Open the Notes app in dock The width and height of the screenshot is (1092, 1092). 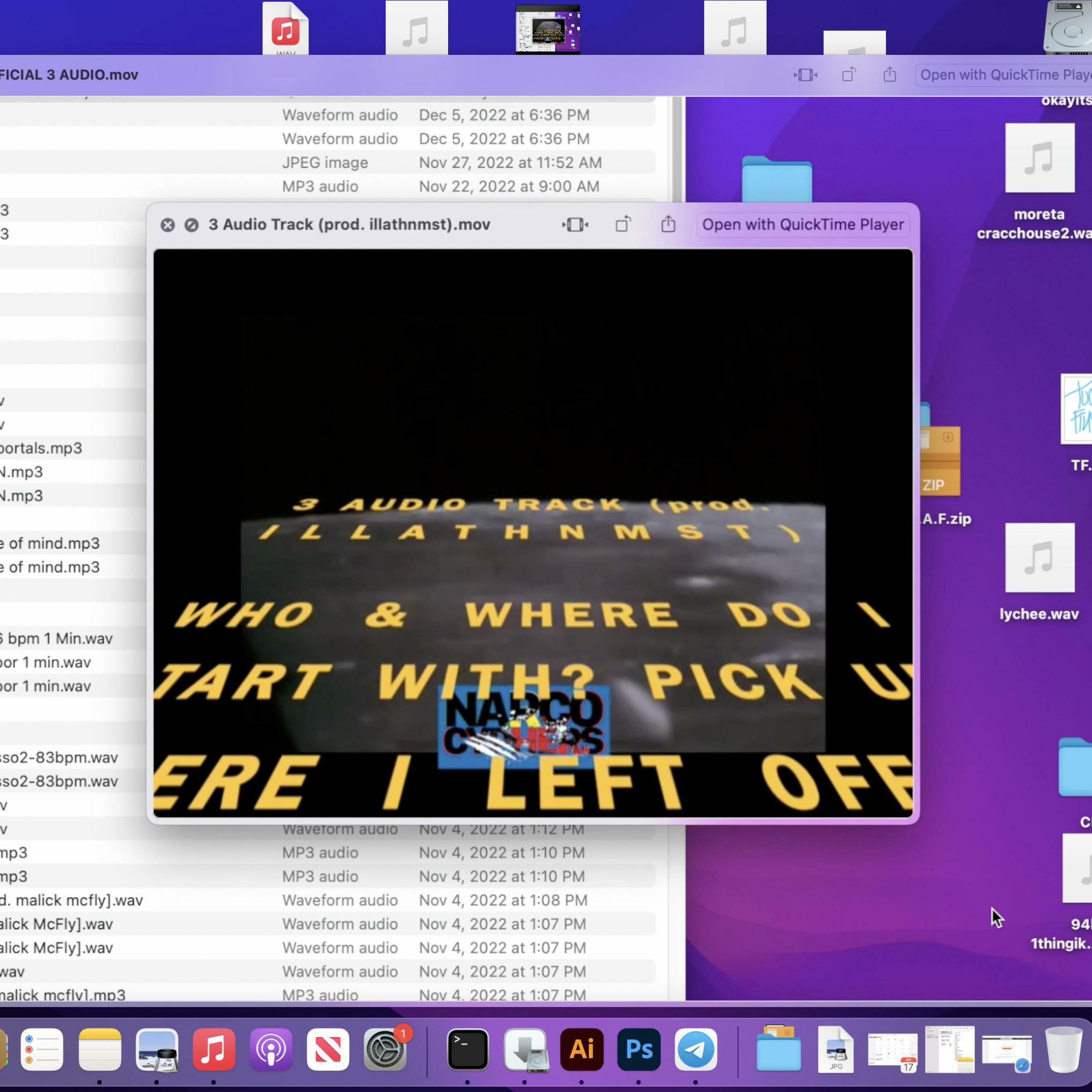(100, 1050)
